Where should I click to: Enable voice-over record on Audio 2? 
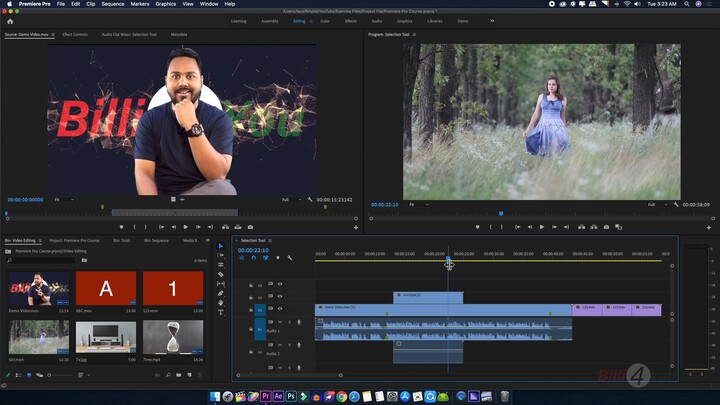pos(299,345)
